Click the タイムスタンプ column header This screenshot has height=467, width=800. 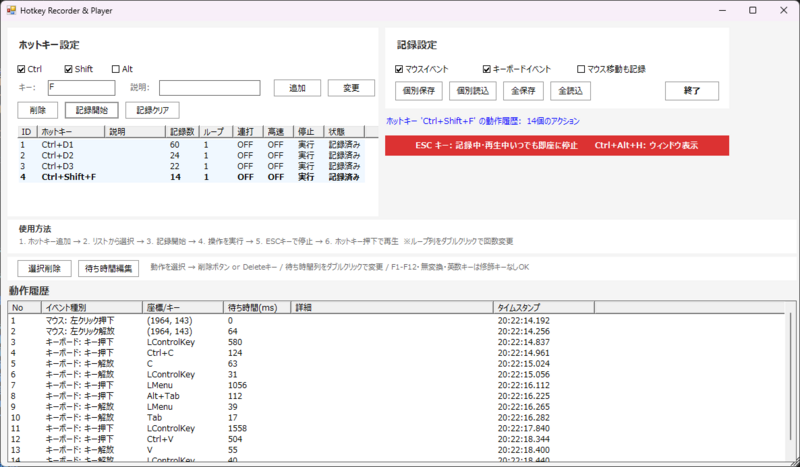(x=520, y=307)
